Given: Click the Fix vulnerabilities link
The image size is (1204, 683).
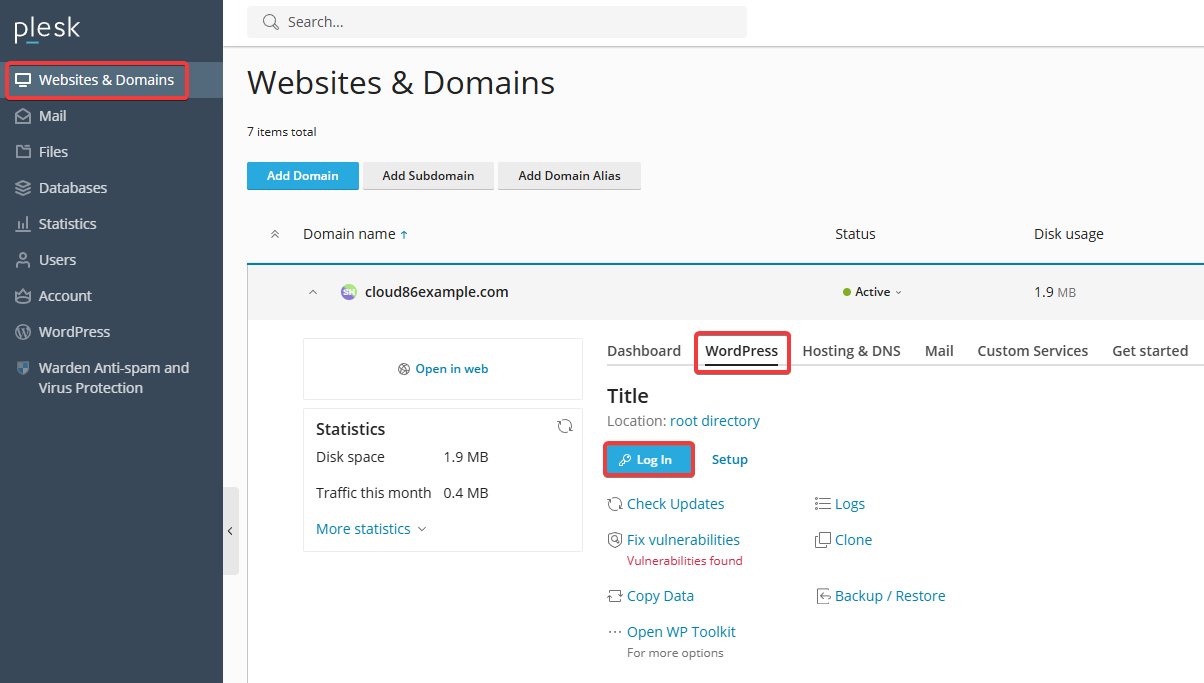Looking at the screenshot, I should tap(684, 540).
